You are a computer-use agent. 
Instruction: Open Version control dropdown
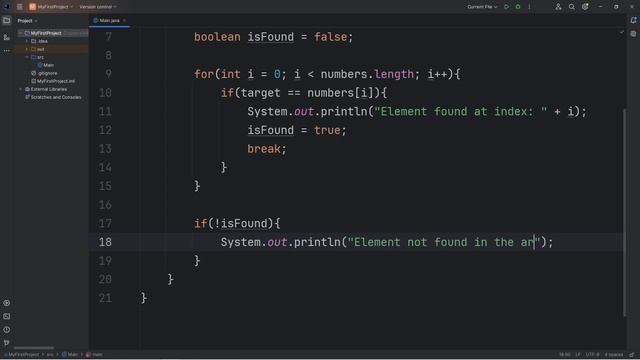(x=98, y=7)
